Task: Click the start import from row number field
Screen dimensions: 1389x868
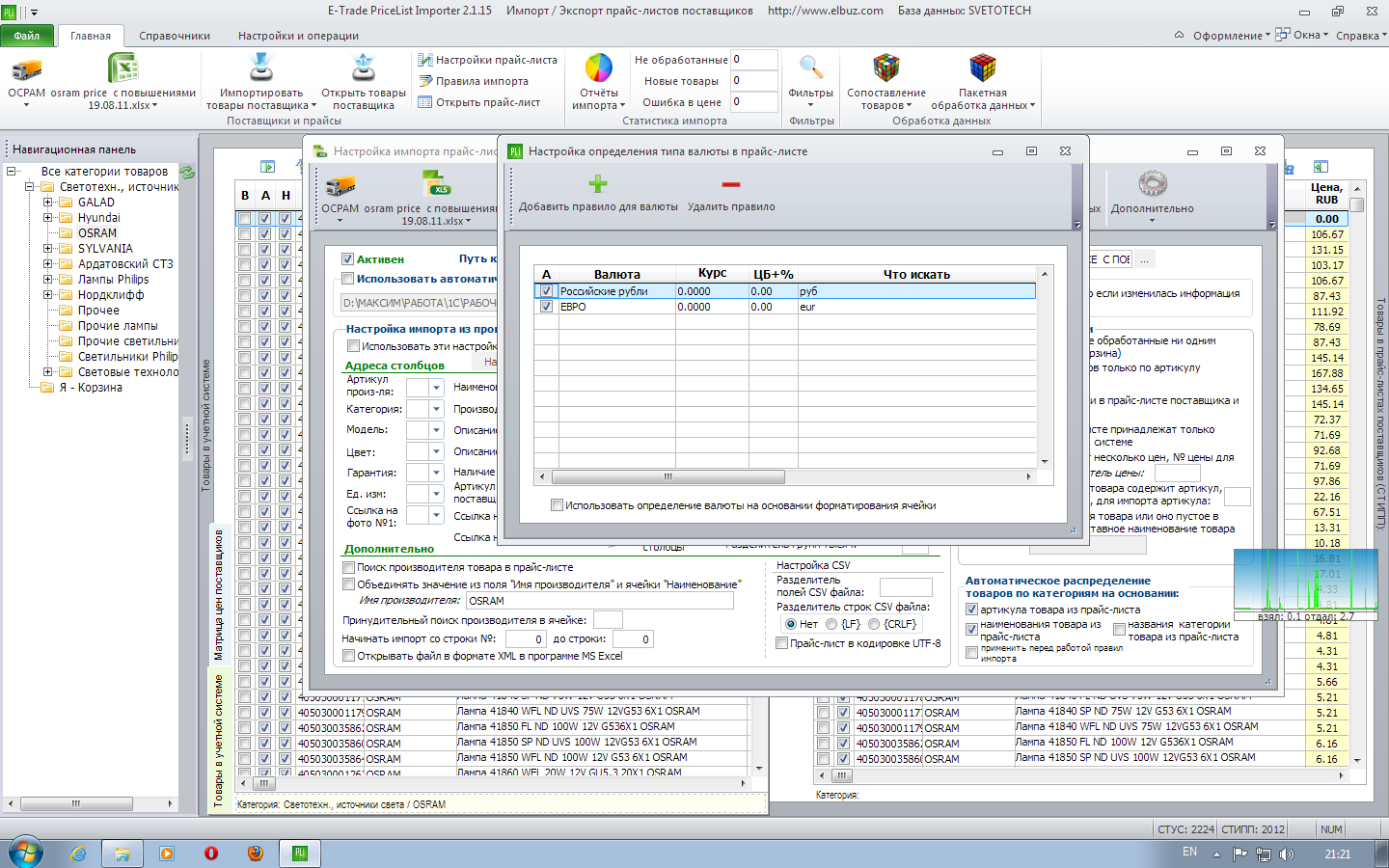Action: click(525, 639)
